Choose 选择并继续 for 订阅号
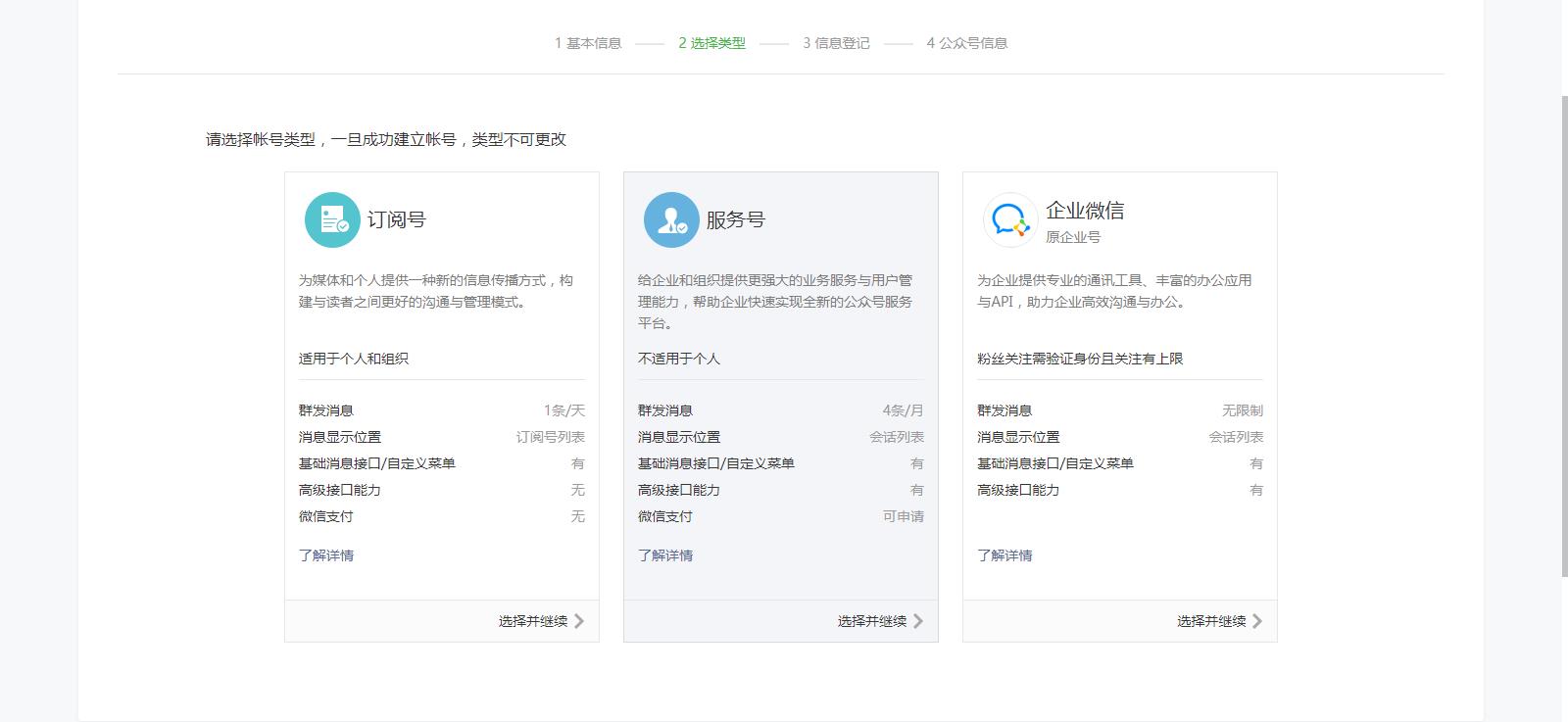The height and width of the screenshot is (722, 1568). (x=532, y=621)
